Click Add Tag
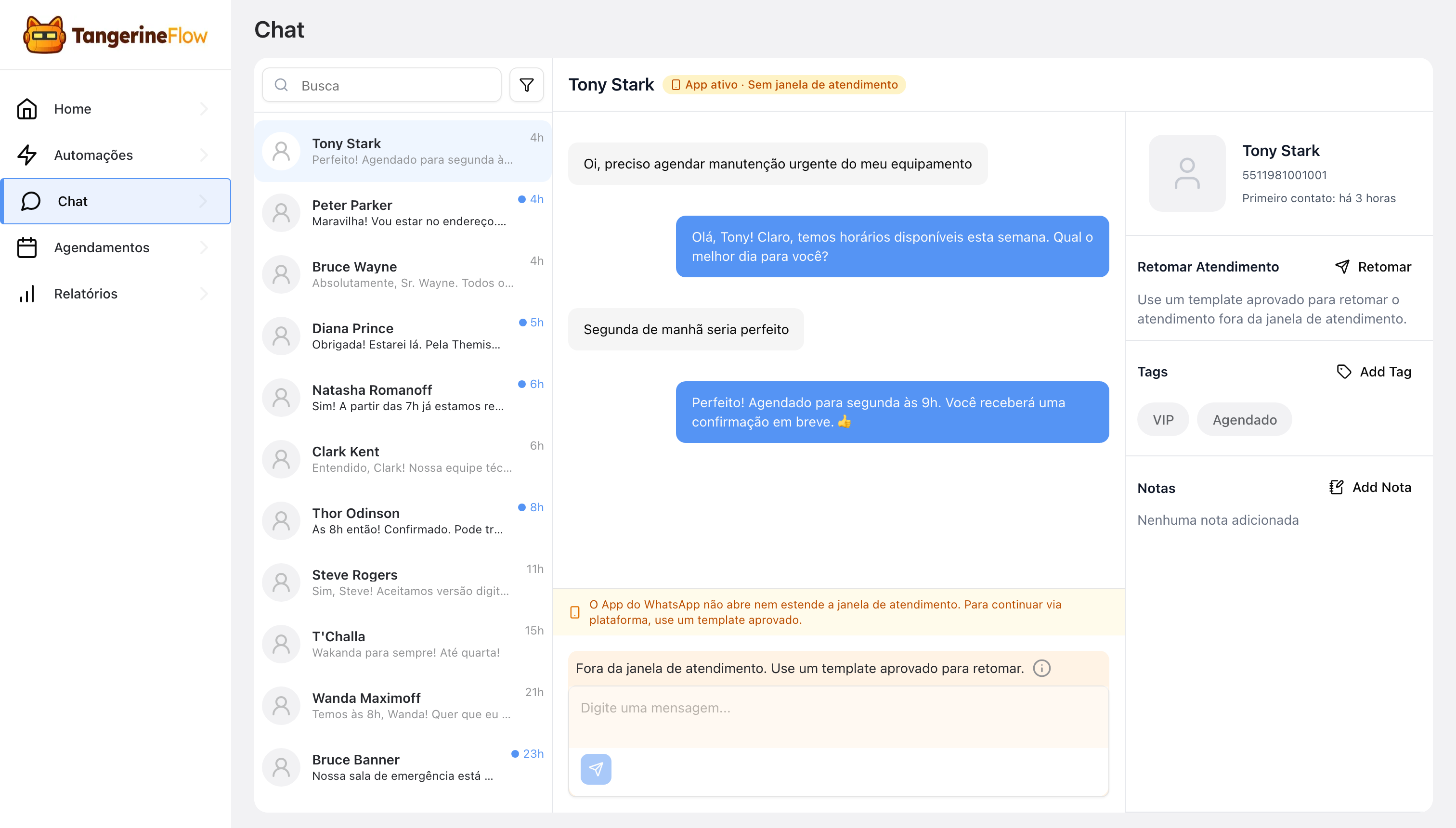This screenshot has width=1456, height=828. [x=1374, y=372]
